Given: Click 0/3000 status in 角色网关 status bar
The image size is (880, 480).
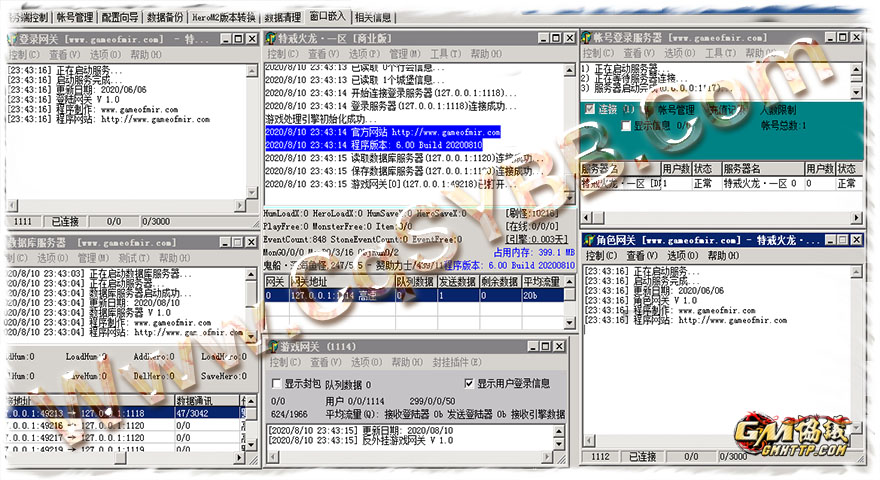Looking at the screenshot, I should tap(732, 456).
